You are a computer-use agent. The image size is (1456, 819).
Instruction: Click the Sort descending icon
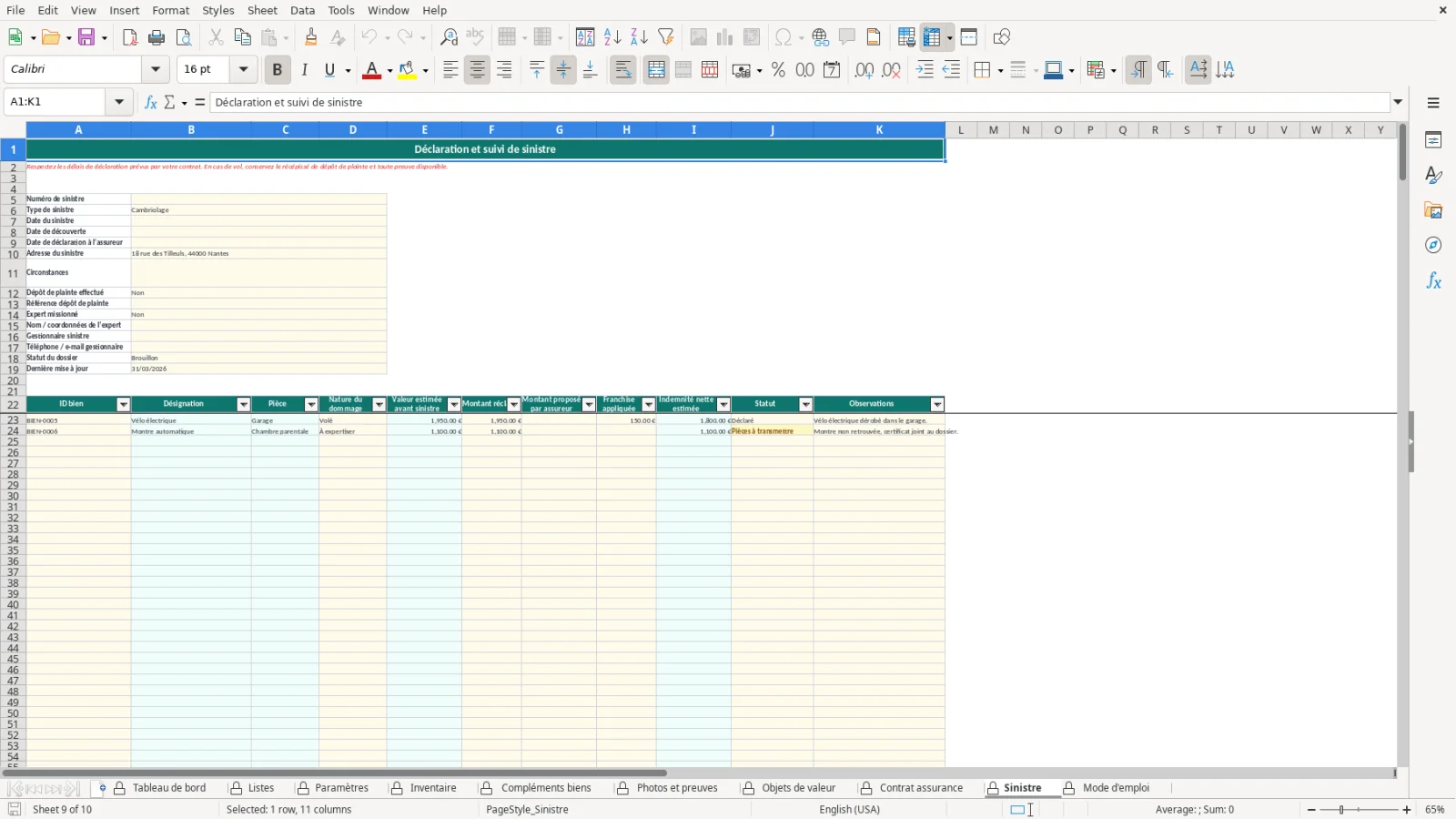point(639,37)
